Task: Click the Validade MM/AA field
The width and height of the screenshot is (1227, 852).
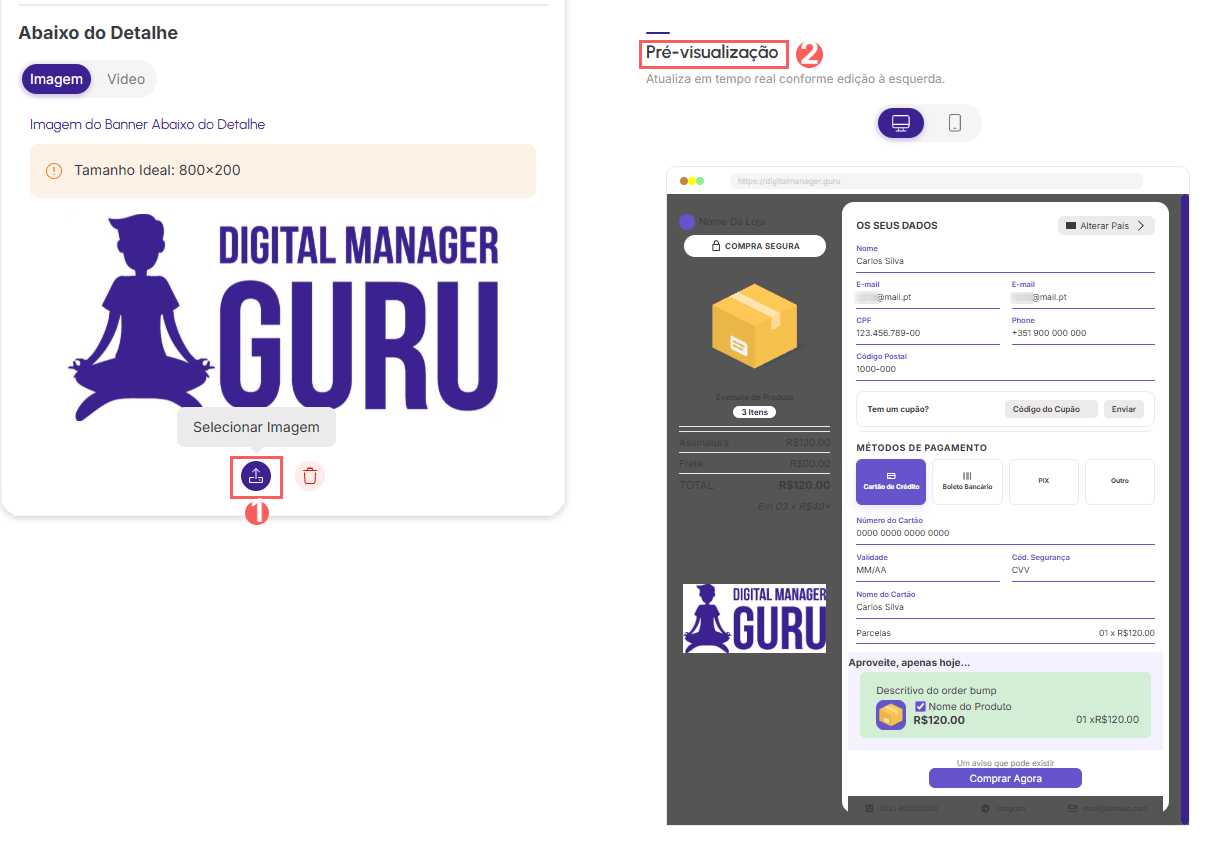Action: [928, 566]
